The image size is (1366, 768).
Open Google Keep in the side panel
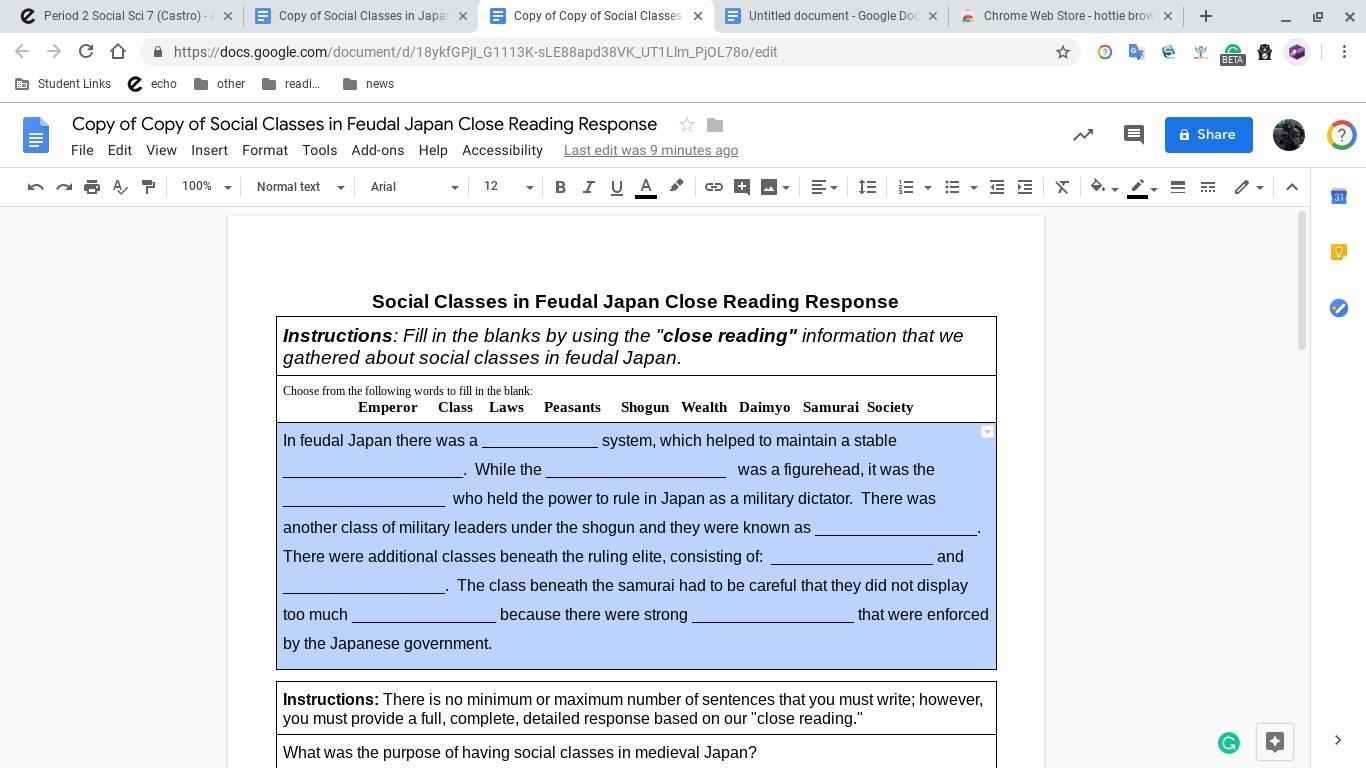1339,252
